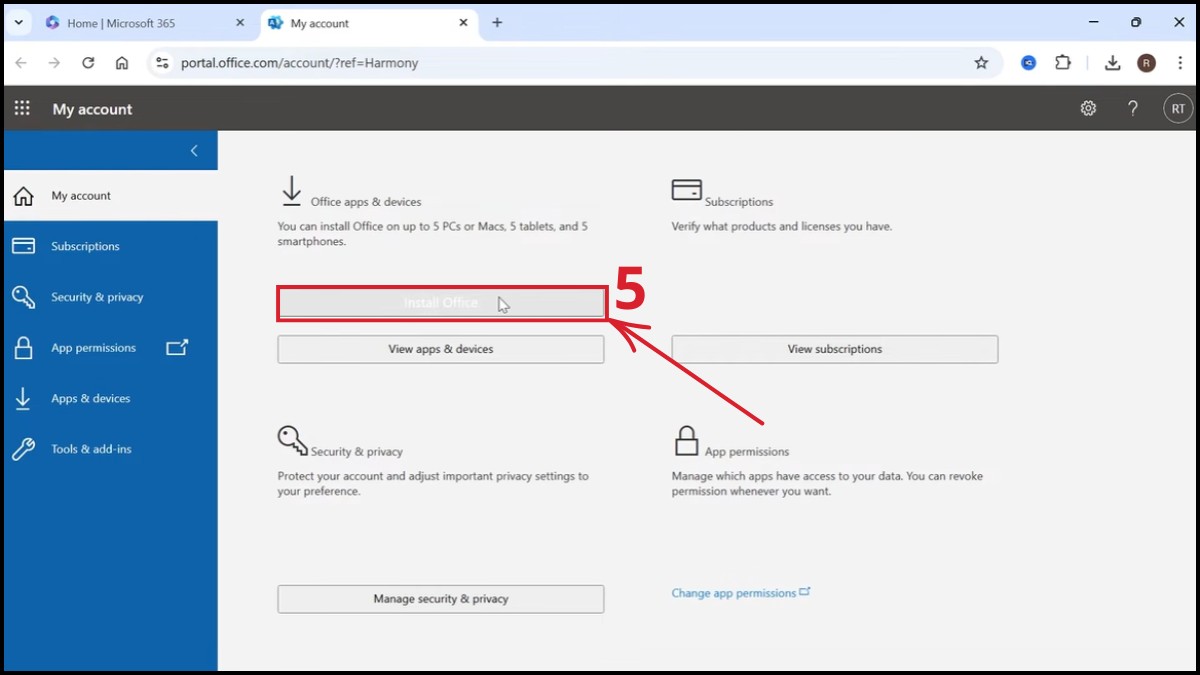Click the Subscriptions card icon in sidebar
The height and width of the screenshot is (675, 1200).
[x=23, y=246]
